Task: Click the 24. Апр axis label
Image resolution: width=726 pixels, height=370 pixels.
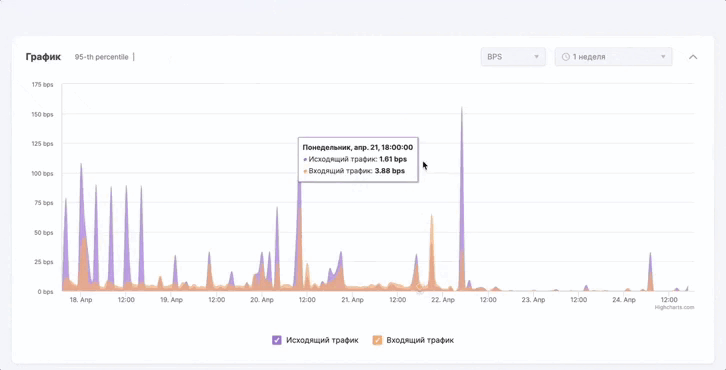Action: coord(624,300)
